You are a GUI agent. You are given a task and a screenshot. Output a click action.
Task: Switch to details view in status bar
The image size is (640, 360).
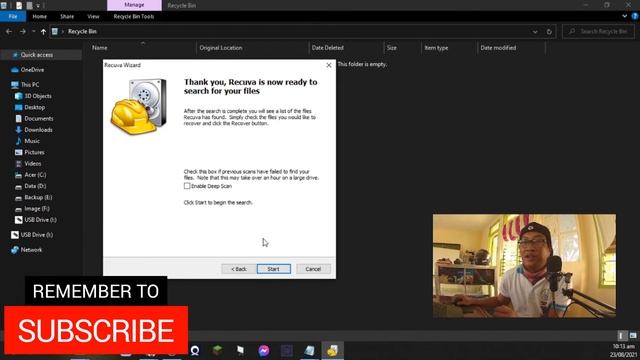point(621,336)
